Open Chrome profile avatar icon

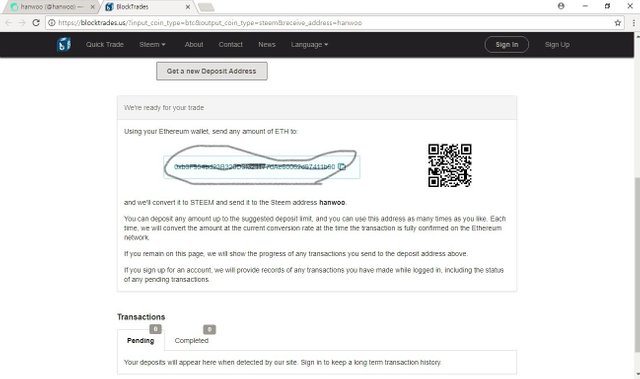(561, 6)
